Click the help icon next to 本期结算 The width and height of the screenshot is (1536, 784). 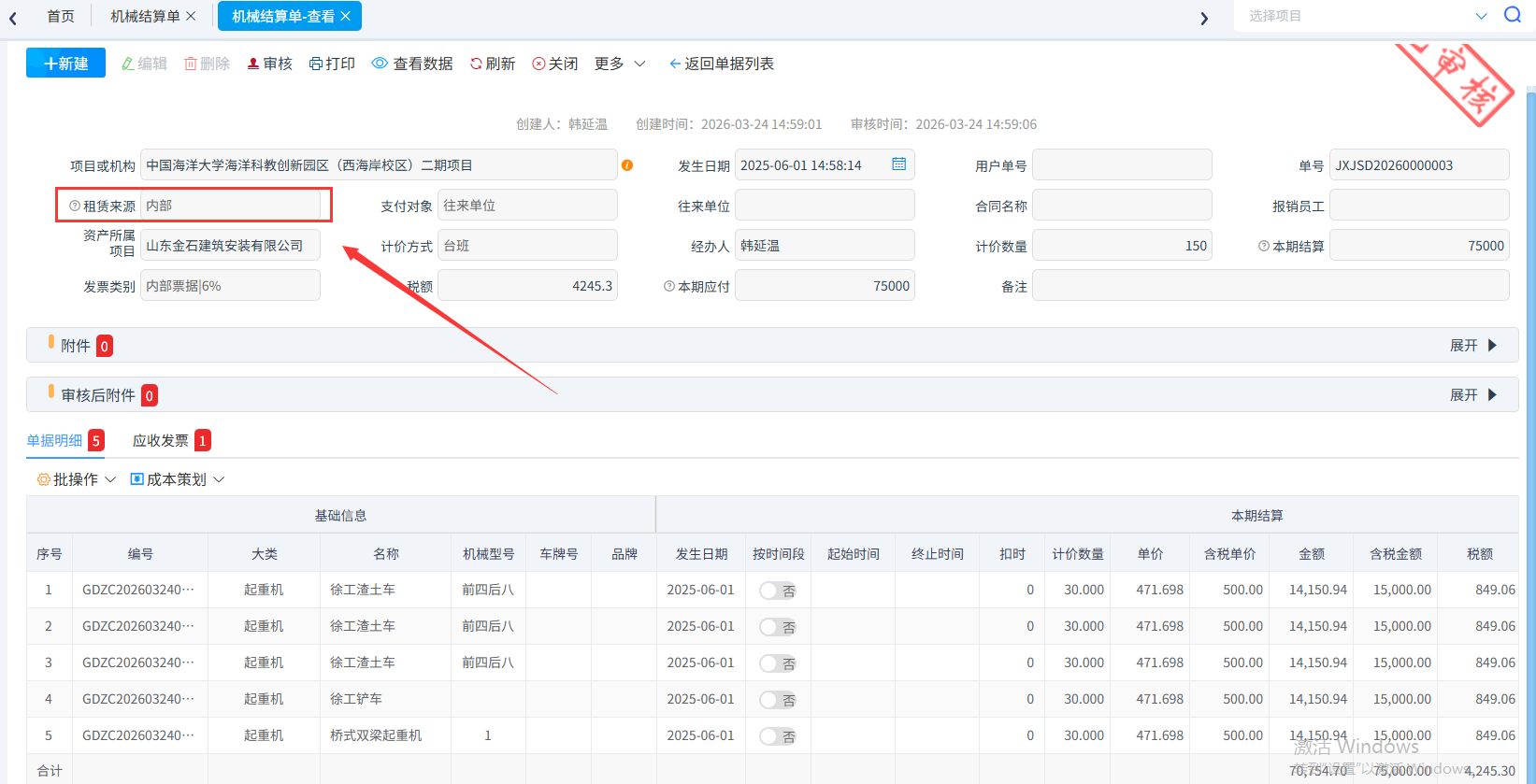point(1264,246)
